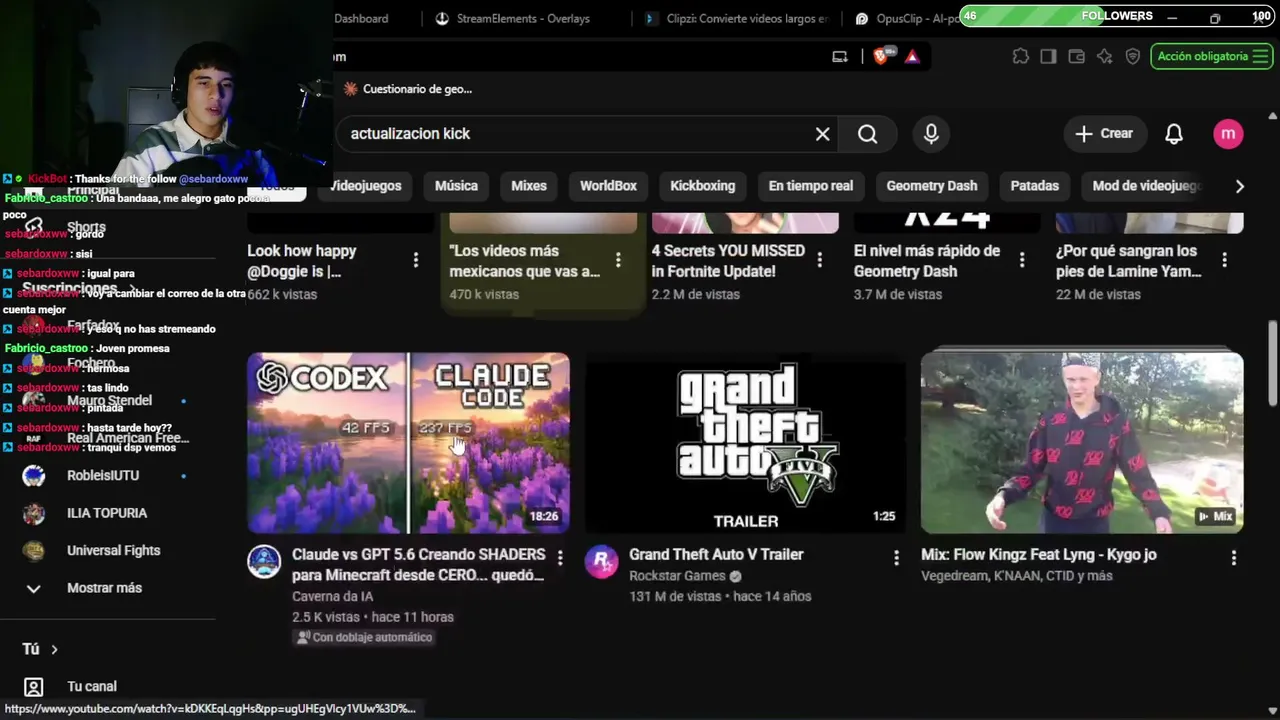Show more filter chips with right arrow
This screenshot has width=1280, height=720.
tap(1240, 186)
